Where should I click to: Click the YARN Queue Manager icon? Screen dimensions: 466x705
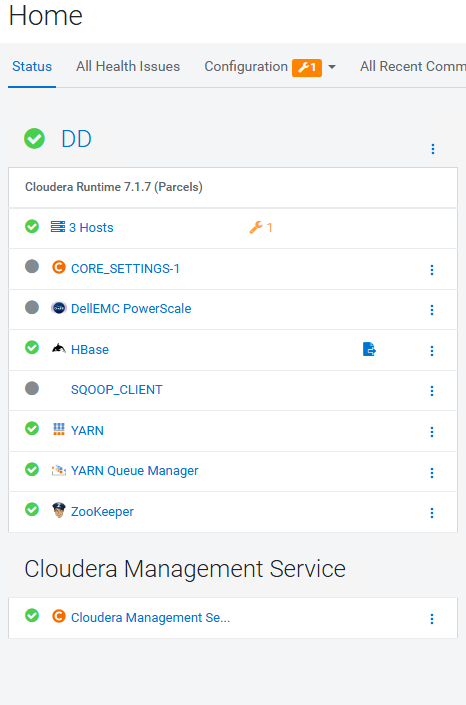(58, 470)
